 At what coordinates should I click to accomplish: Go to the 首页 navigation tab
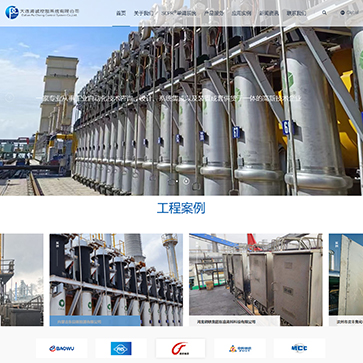tap(121, 13)
